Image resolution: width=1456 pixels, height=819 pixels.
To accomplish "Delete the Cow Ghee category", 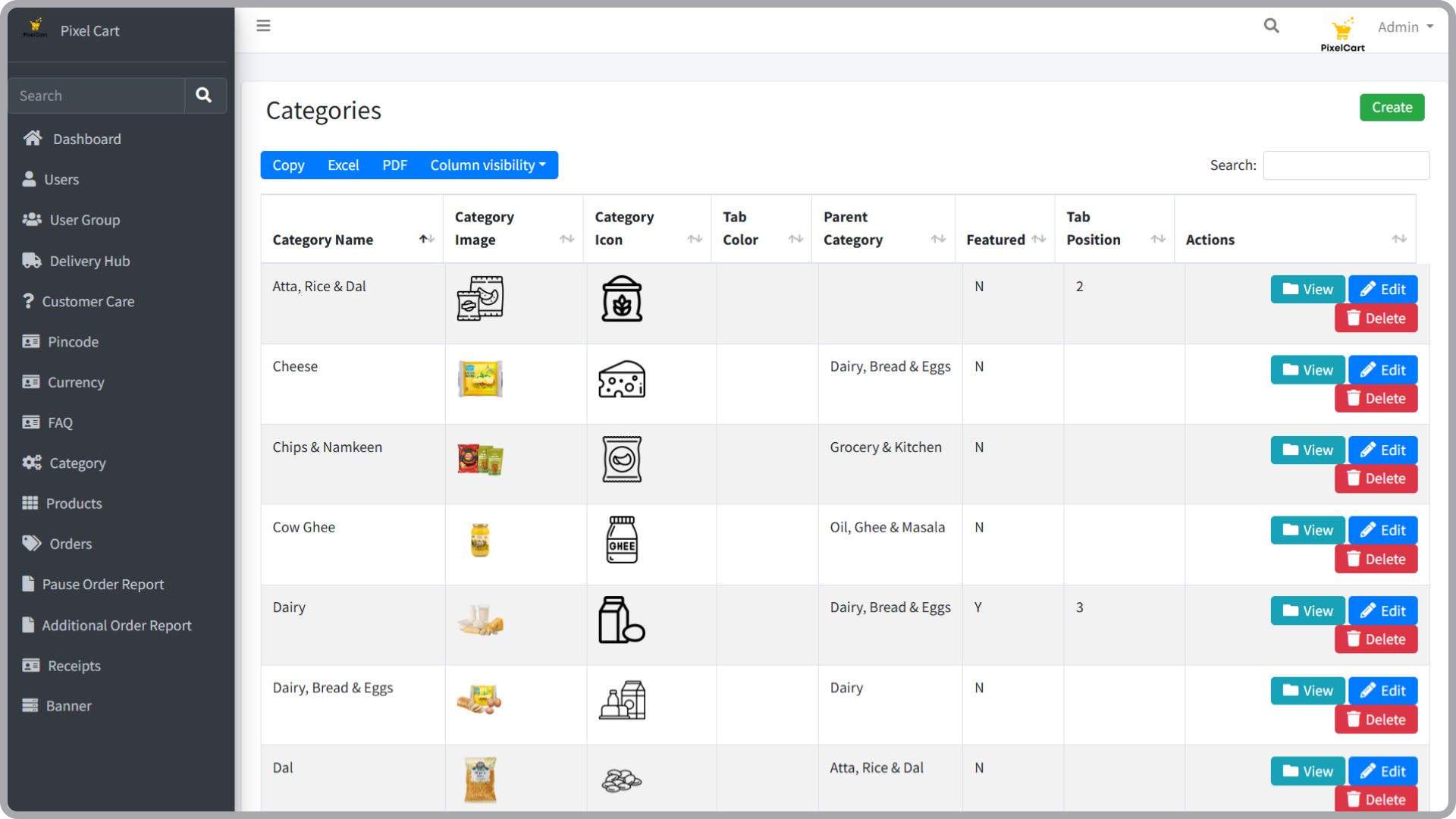I will (1376, 560).
